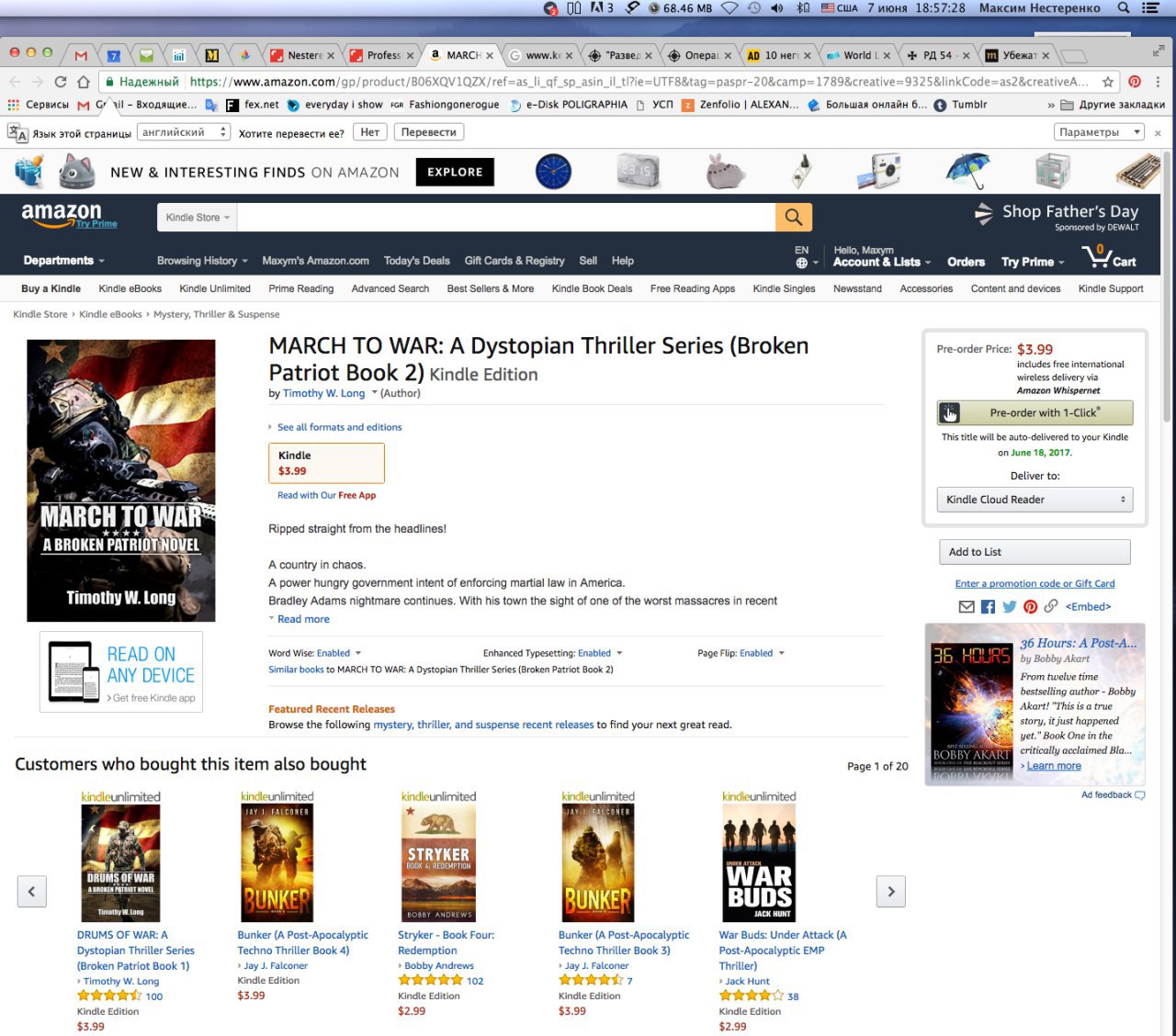Share book on Pinterest icon
The width and height of the screenshot is (1176, 1036).
click(x=1030, y=606)
